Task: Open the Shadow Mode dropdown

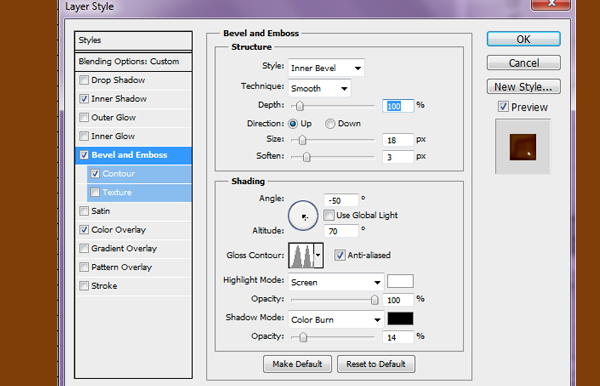Action: [336, 319]
